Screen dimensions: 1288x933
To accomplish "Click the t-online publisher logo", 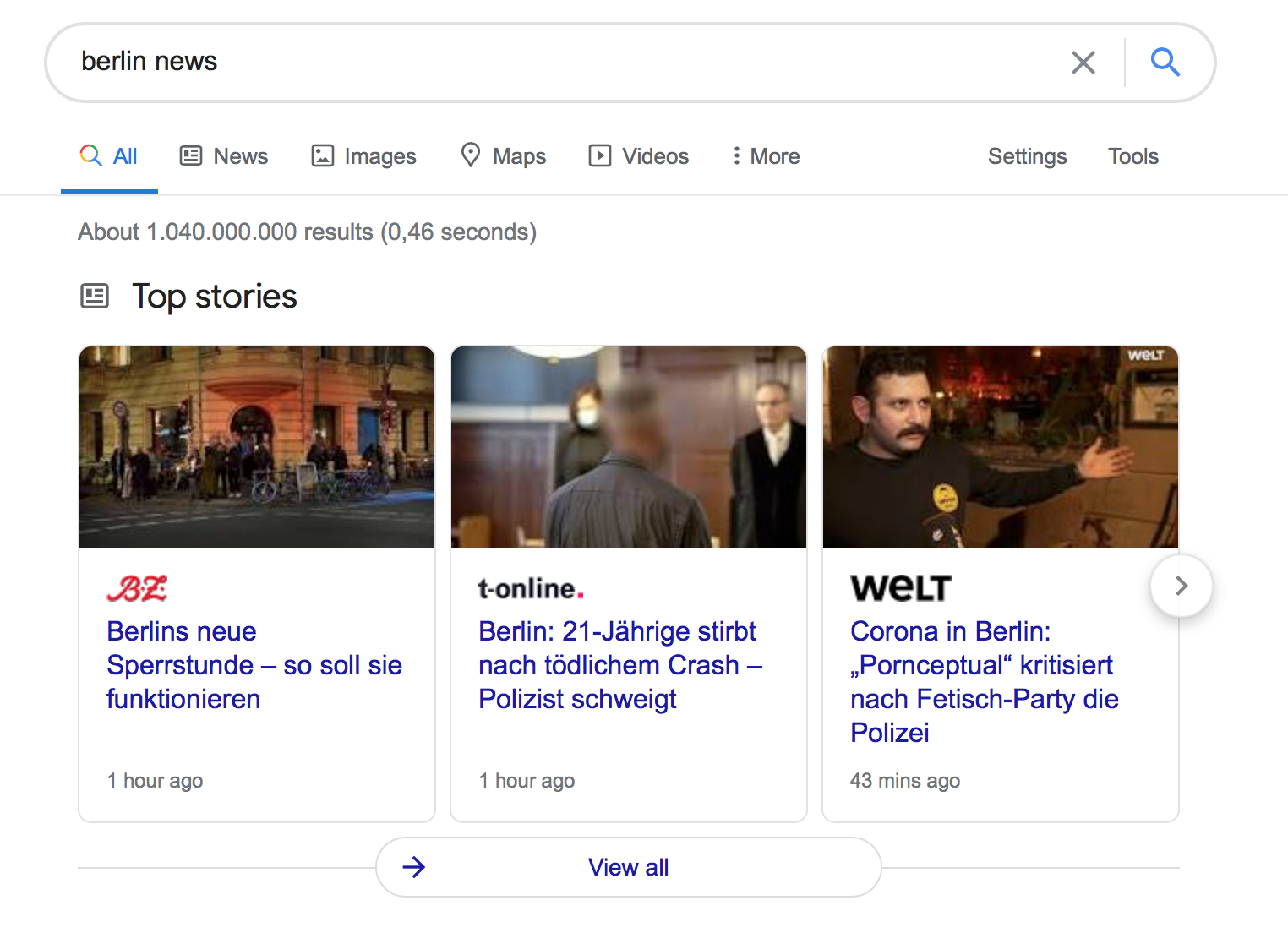I will click(x=531, y=588).
